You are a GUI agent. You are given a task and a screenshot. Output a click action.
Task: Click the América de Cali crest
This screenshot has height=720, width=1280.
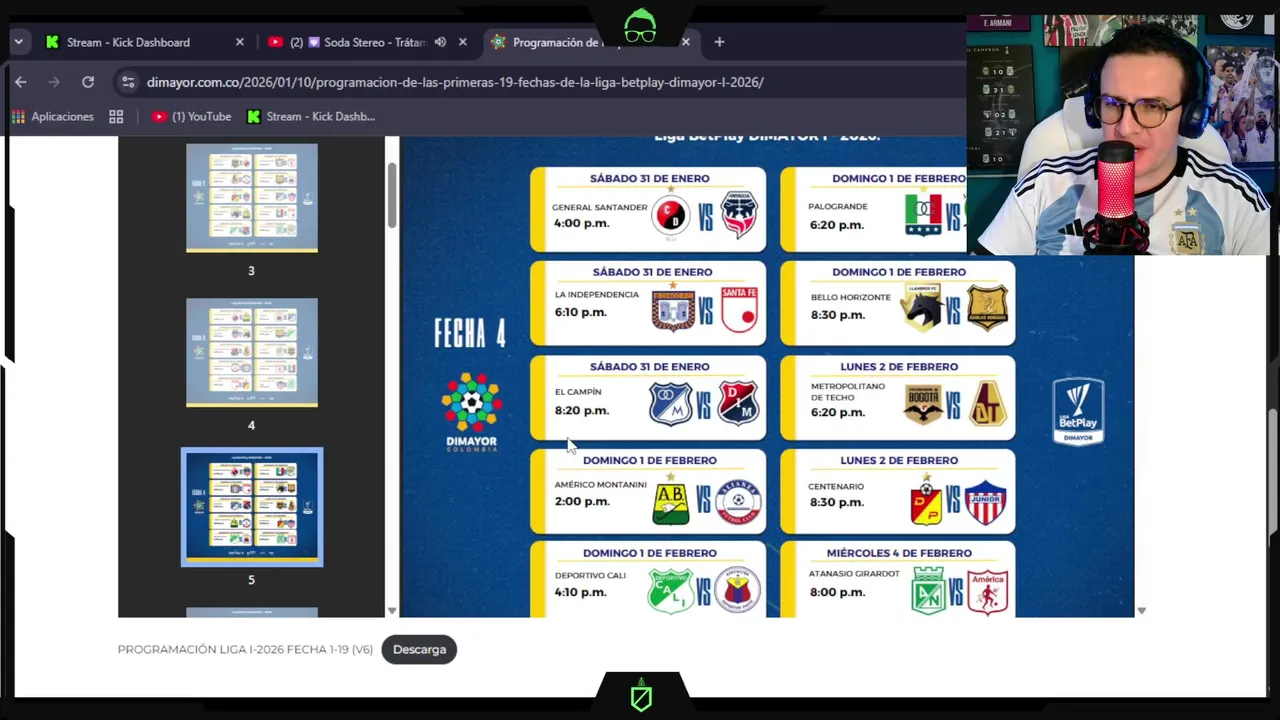[x=987, y=591]
